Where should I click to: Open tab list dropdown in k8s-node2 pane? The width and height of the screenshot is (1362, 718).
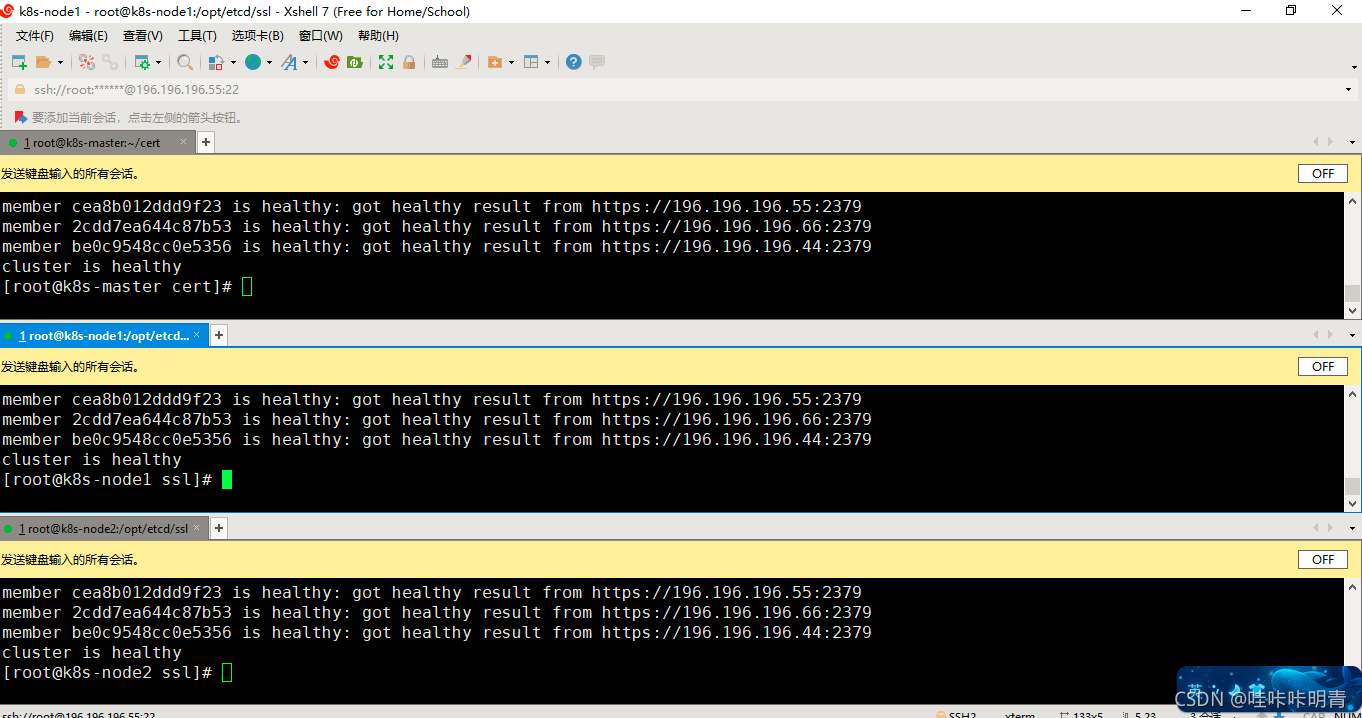pyautogui.click(x=1350, y=529)
